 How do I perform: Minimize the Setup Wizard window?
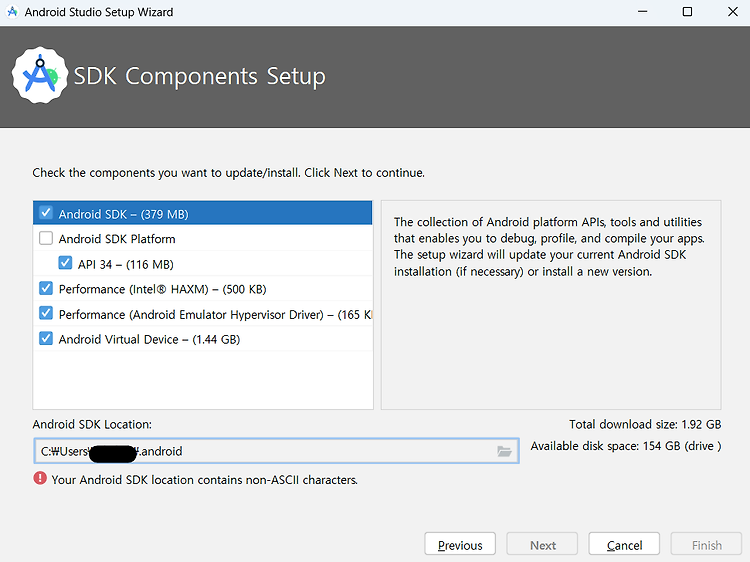[642, 11]
